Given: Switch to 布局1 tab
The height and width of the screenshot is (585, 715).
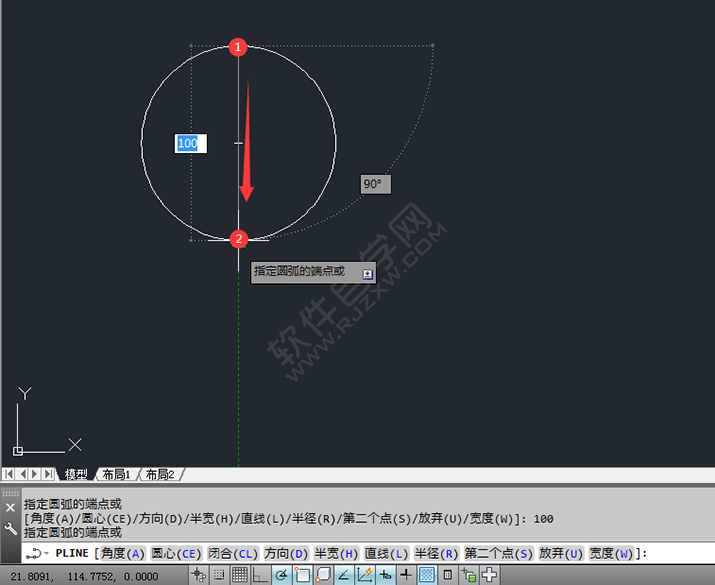Looking at the screenshot, I should coord(116,475).
